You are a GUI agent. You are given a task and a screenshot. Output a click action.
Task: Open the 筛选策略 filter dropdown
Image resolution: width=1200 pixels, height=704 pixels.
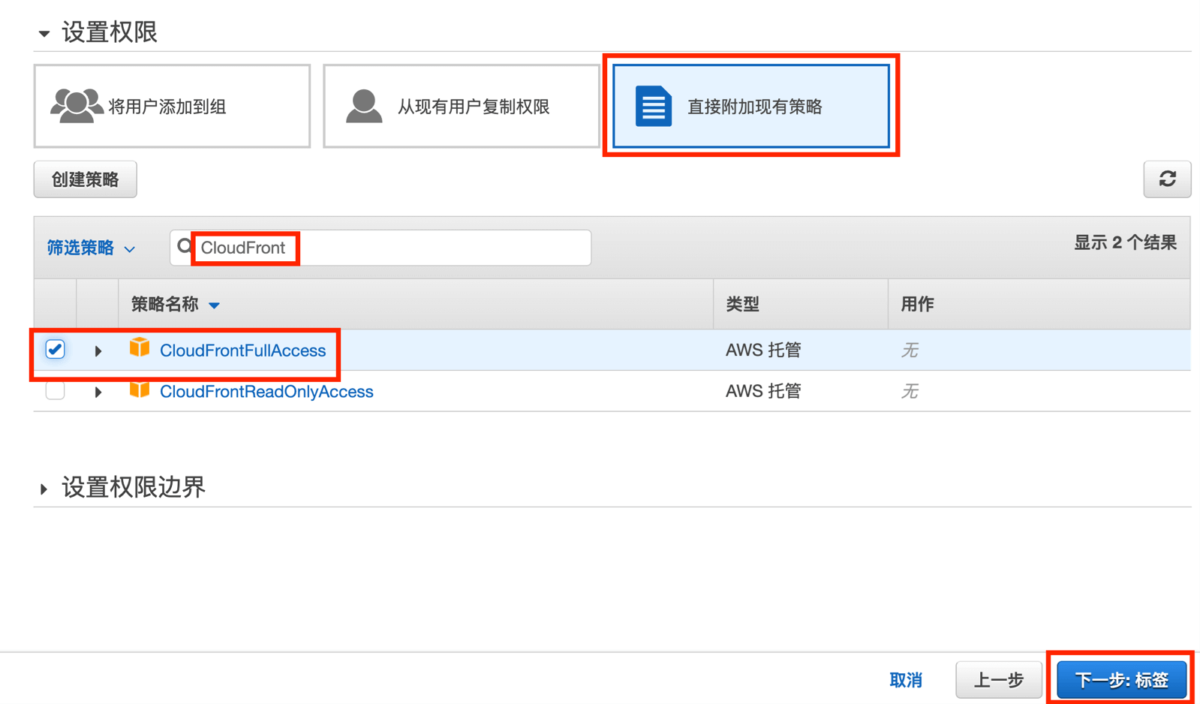[x=91, y=247]
